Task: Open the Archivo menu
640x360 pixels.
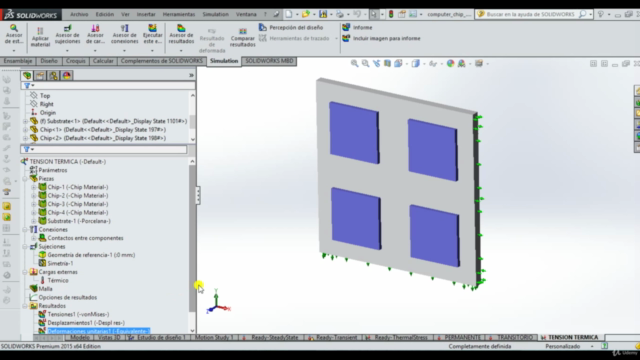Action: point(79,14)
